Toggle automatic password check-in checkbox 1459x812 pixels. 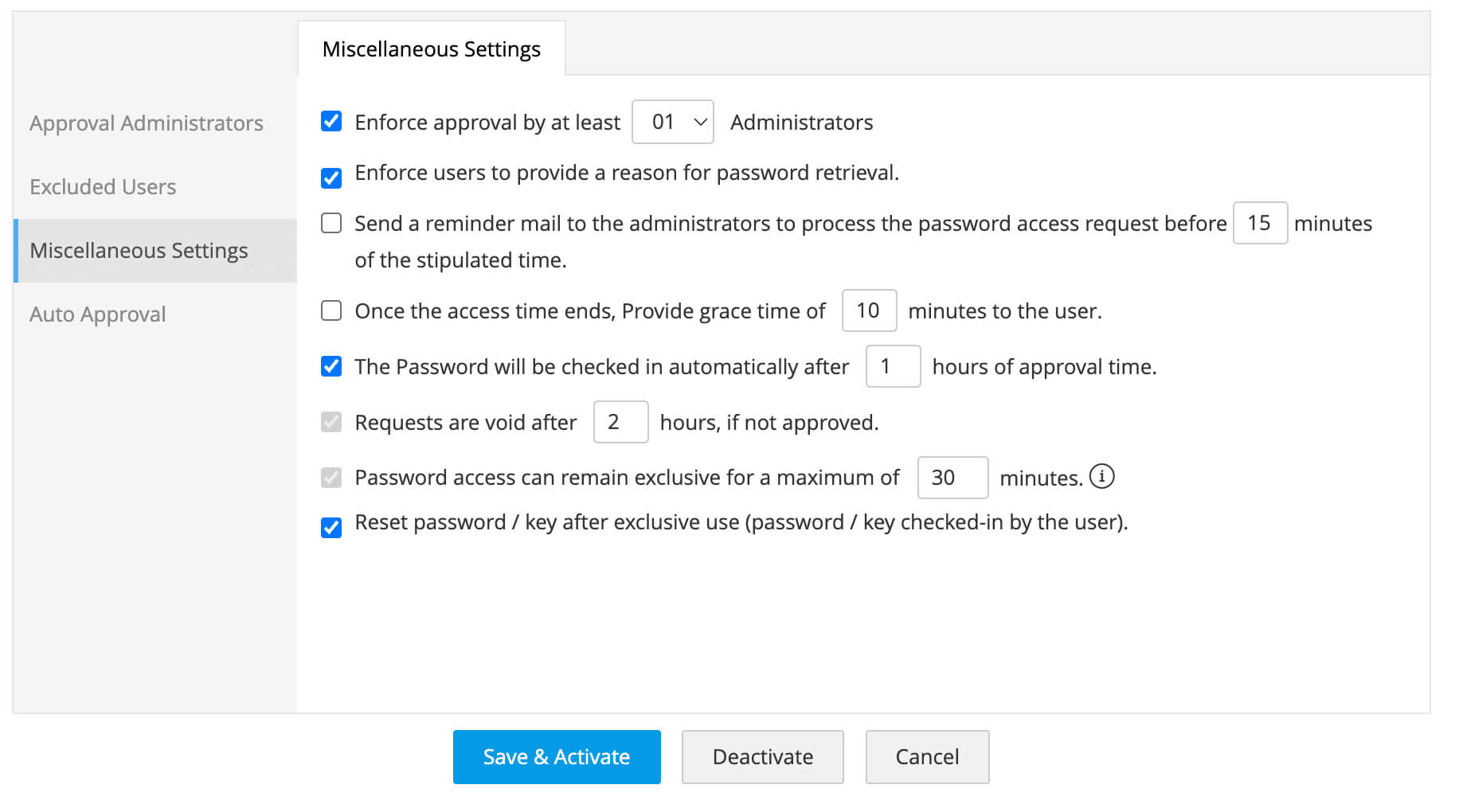click(331, 366)
